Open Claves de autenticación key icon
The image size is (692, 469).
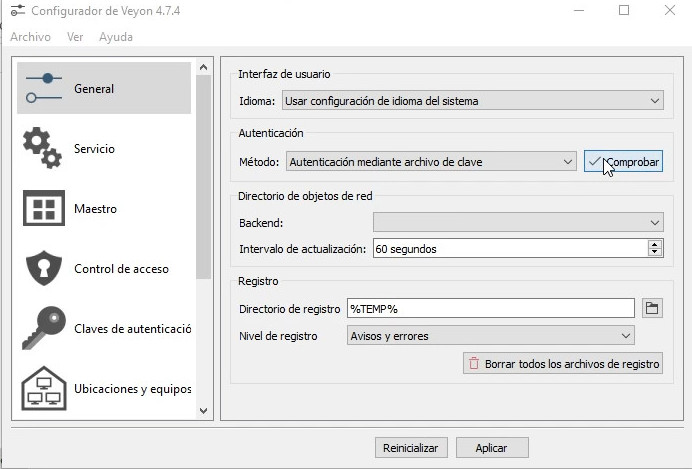(x=43, y=328)
